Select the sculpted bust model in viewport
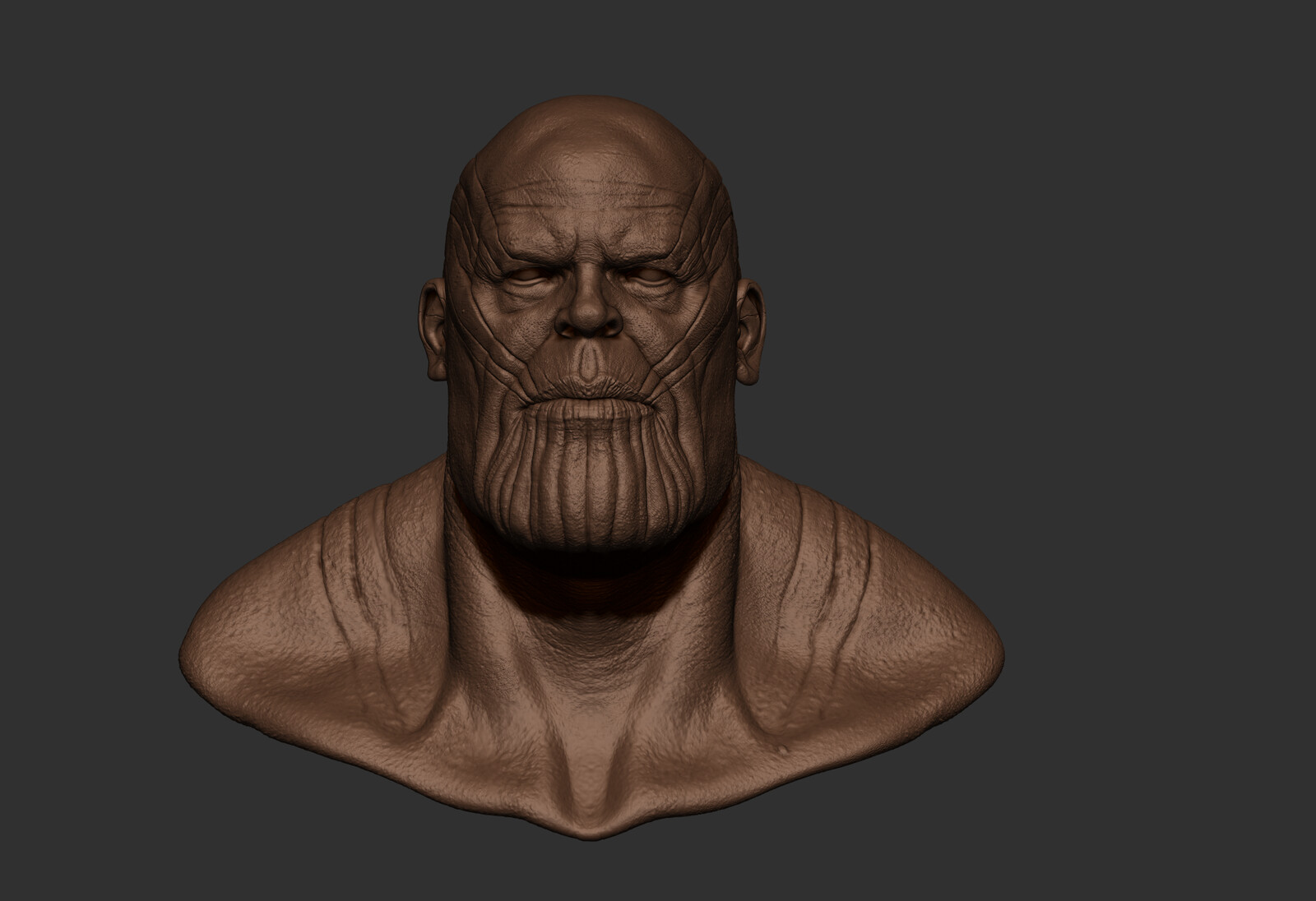 [591, 469]
